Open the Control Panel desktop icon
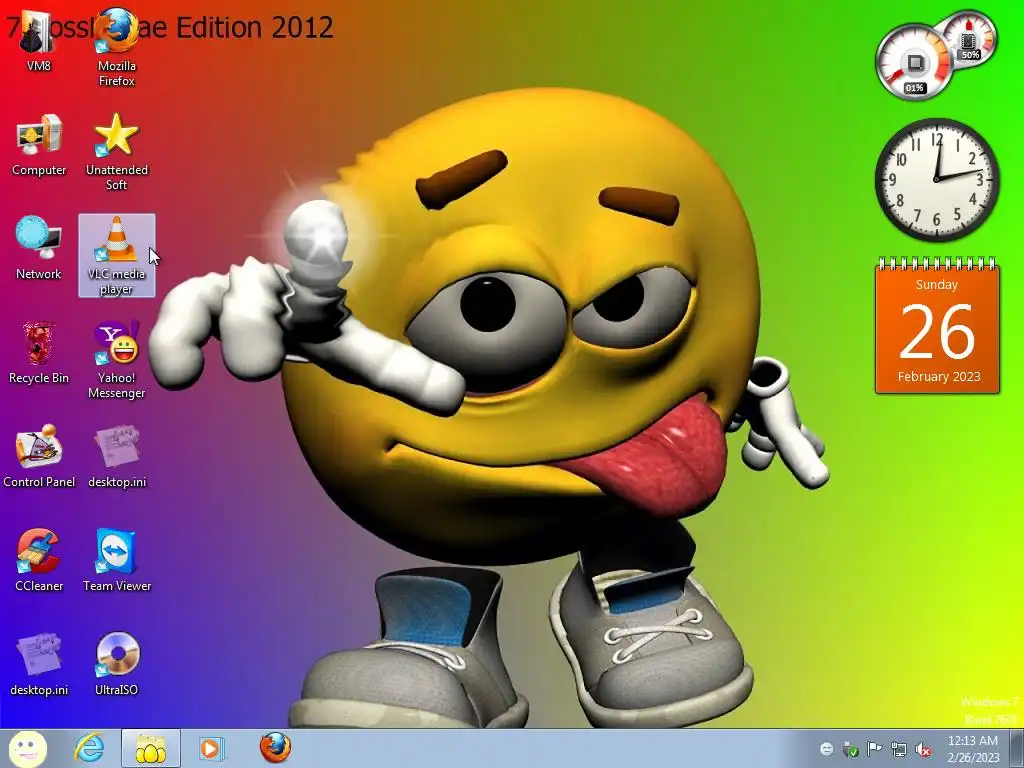This screenshot has width=1024, height=768. [x=39, y=456]
